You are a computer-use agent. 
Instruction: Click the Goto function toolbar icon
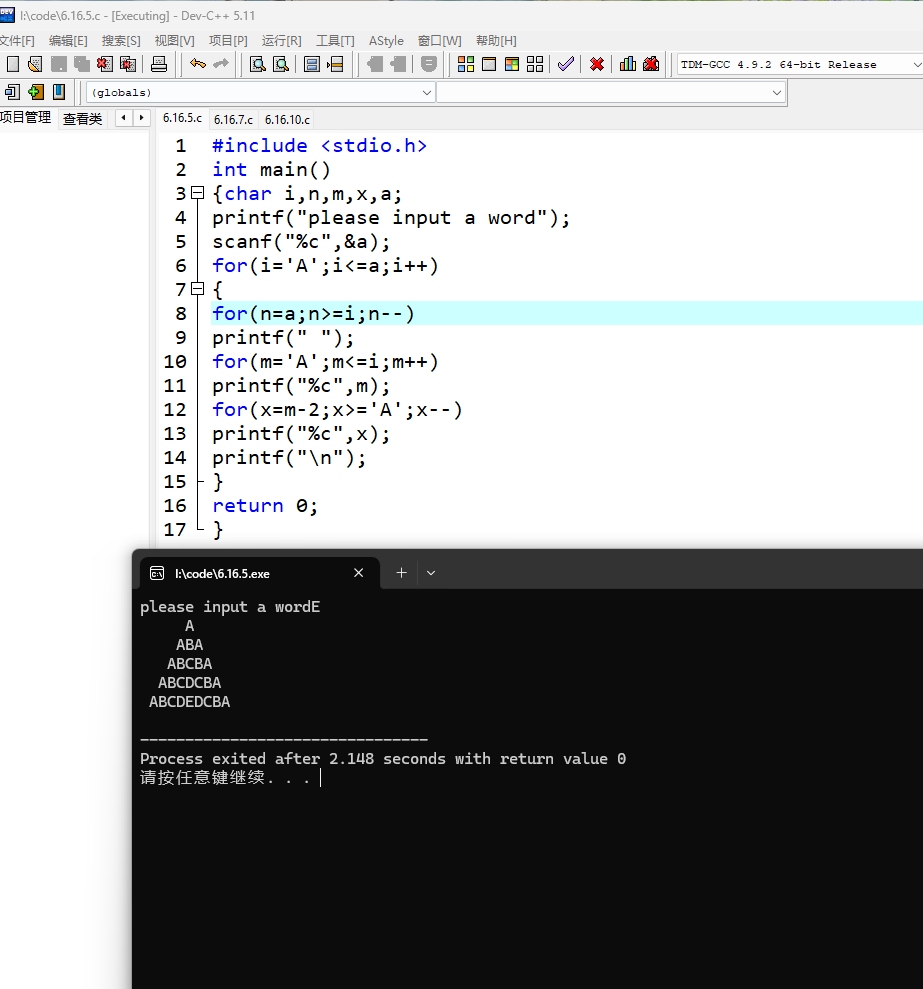pyautogui.click(x=312, y=64)
